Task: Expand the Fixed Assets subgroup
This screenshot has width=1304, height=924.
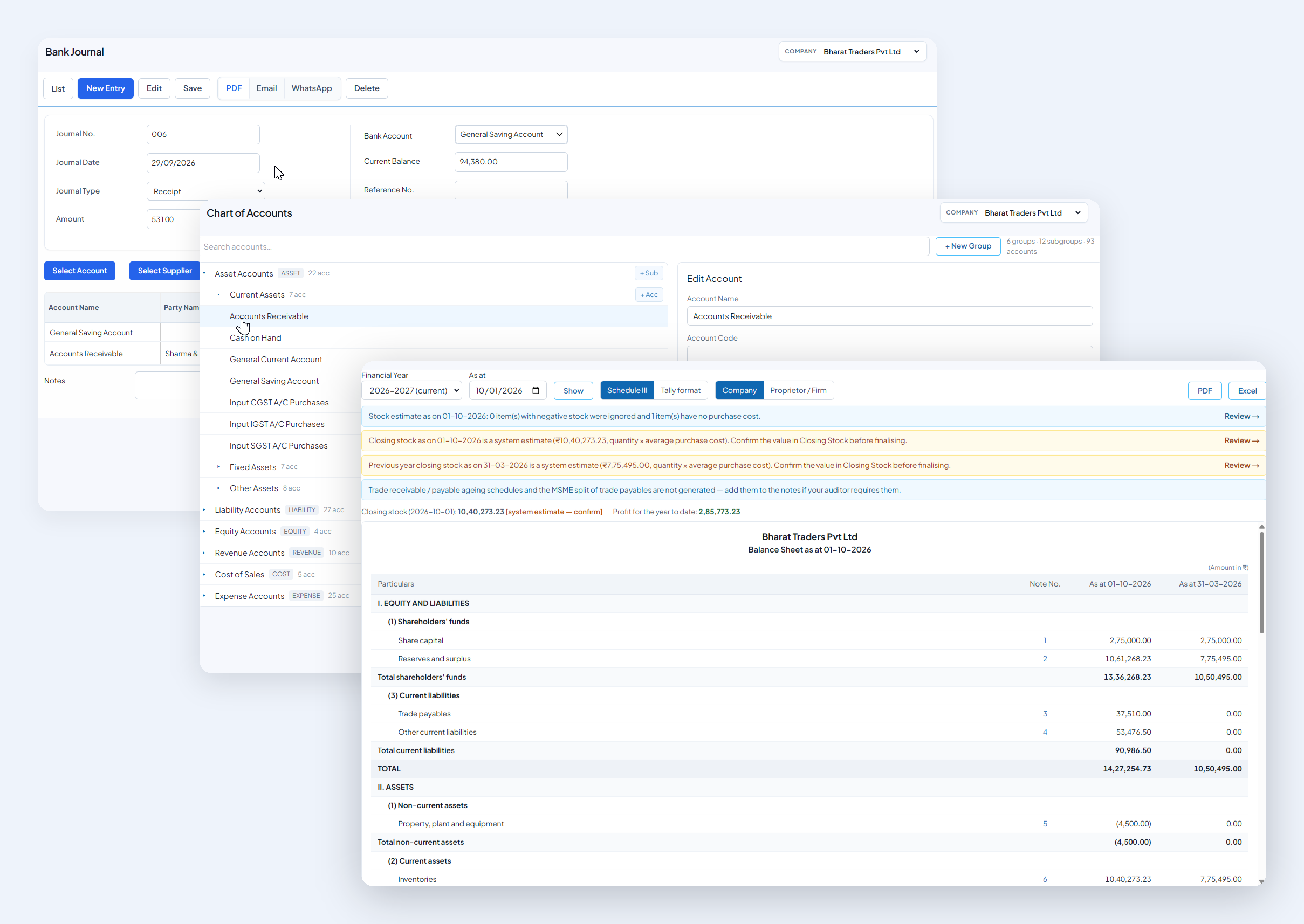Action: pyautogui.click(x=218, y=467)
